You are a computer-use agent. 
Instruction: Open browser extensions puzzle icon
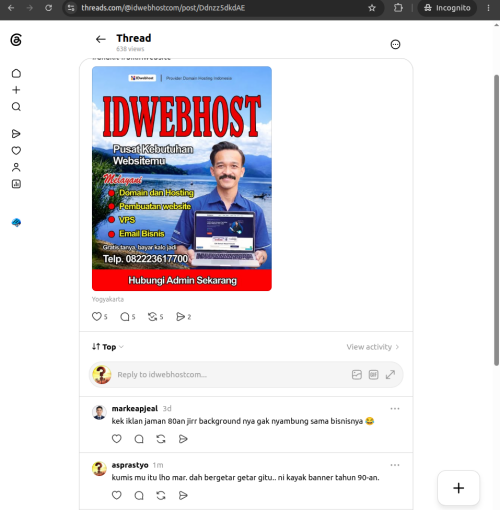coord(398,8)
